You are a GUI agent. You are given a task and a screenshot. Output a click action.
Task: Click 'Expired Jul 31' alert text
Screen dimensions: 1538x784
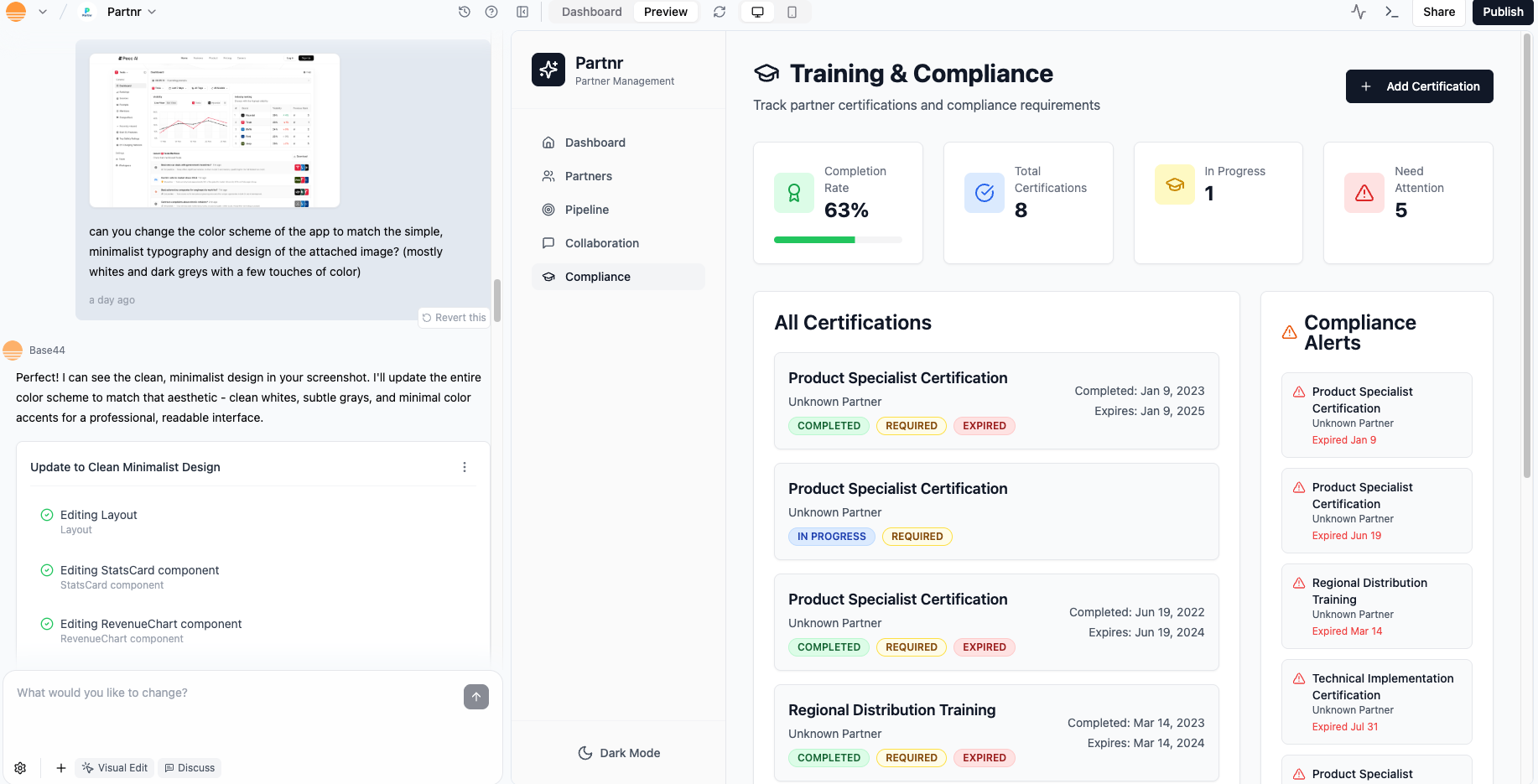point(1345,727)
